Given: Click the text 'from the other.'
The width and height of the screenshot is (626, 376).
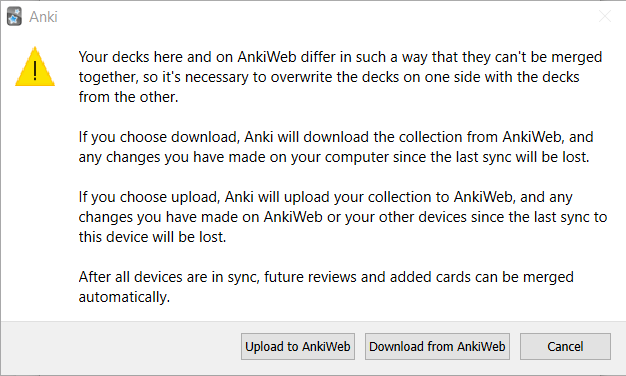Looking at the screenshot, I should pos(128,97).
